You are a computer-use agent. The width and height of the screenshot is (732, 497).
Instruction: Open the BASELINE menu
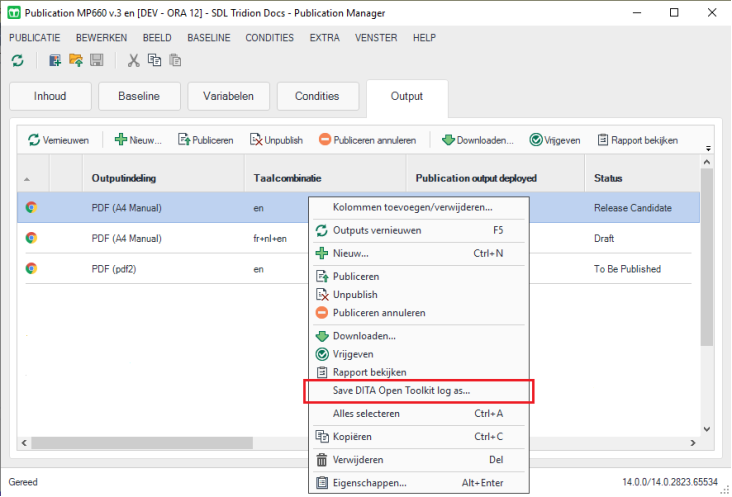pos(209,38)
